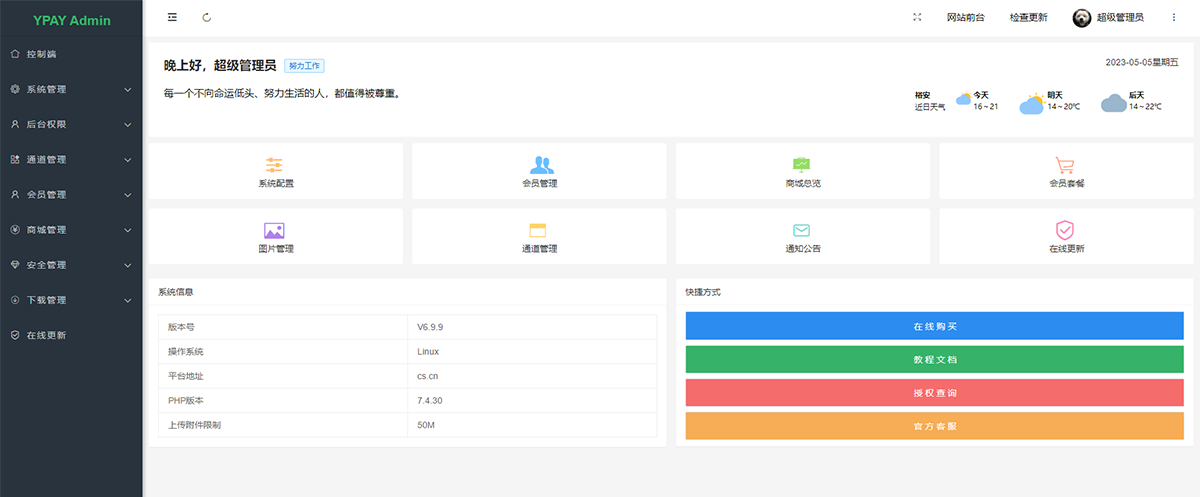This screenshot has height=497, width=1200.
Task: Select 安全管理 label in sidebar menu
Action: click(46, 264)
